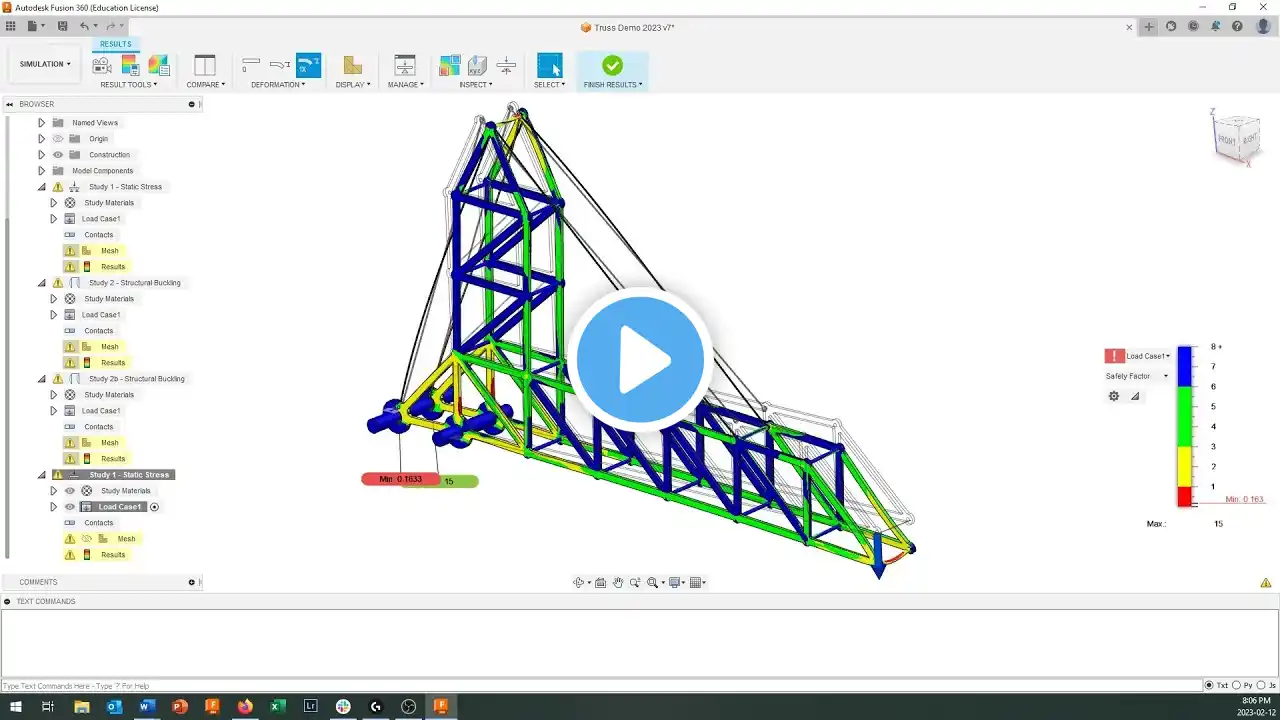
Task: Click the Legend Options icon in Result Tools
Action: click(x=130, y=66)
